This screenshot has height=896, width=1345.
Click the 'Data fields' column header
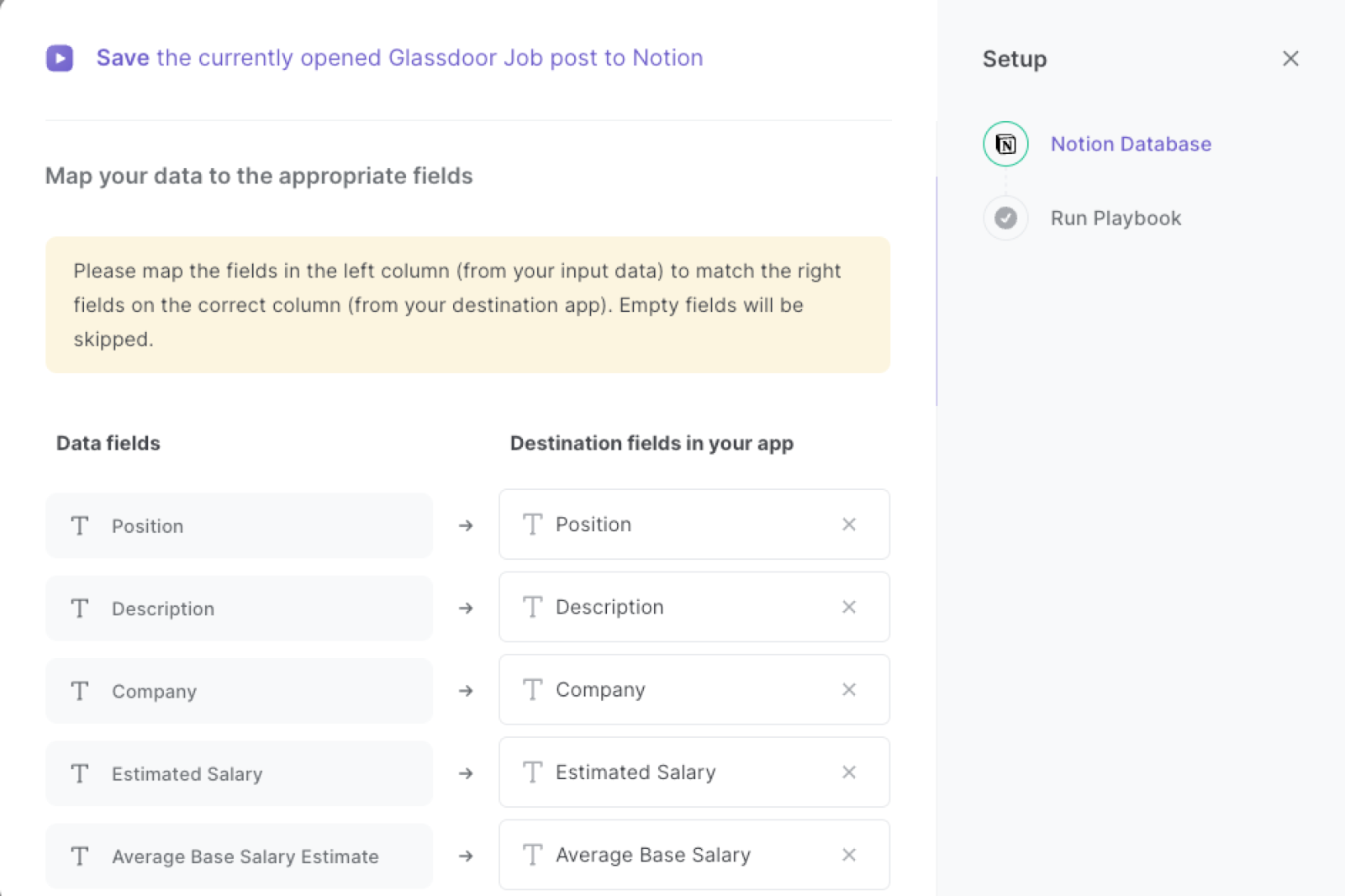pos(108,443)
